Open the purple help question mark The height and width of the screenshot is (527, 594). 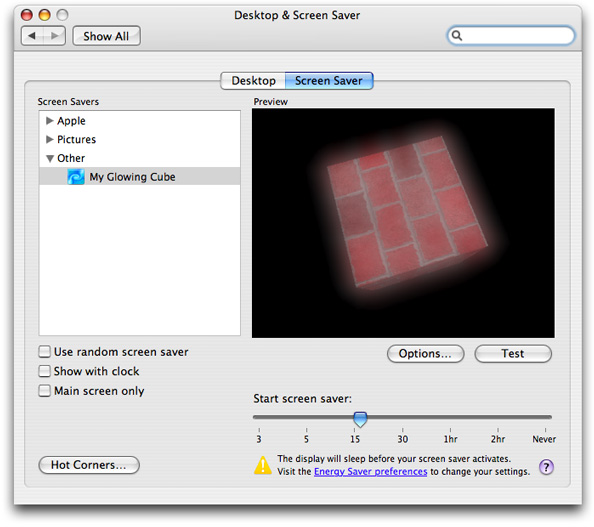[x=546, y=467]
